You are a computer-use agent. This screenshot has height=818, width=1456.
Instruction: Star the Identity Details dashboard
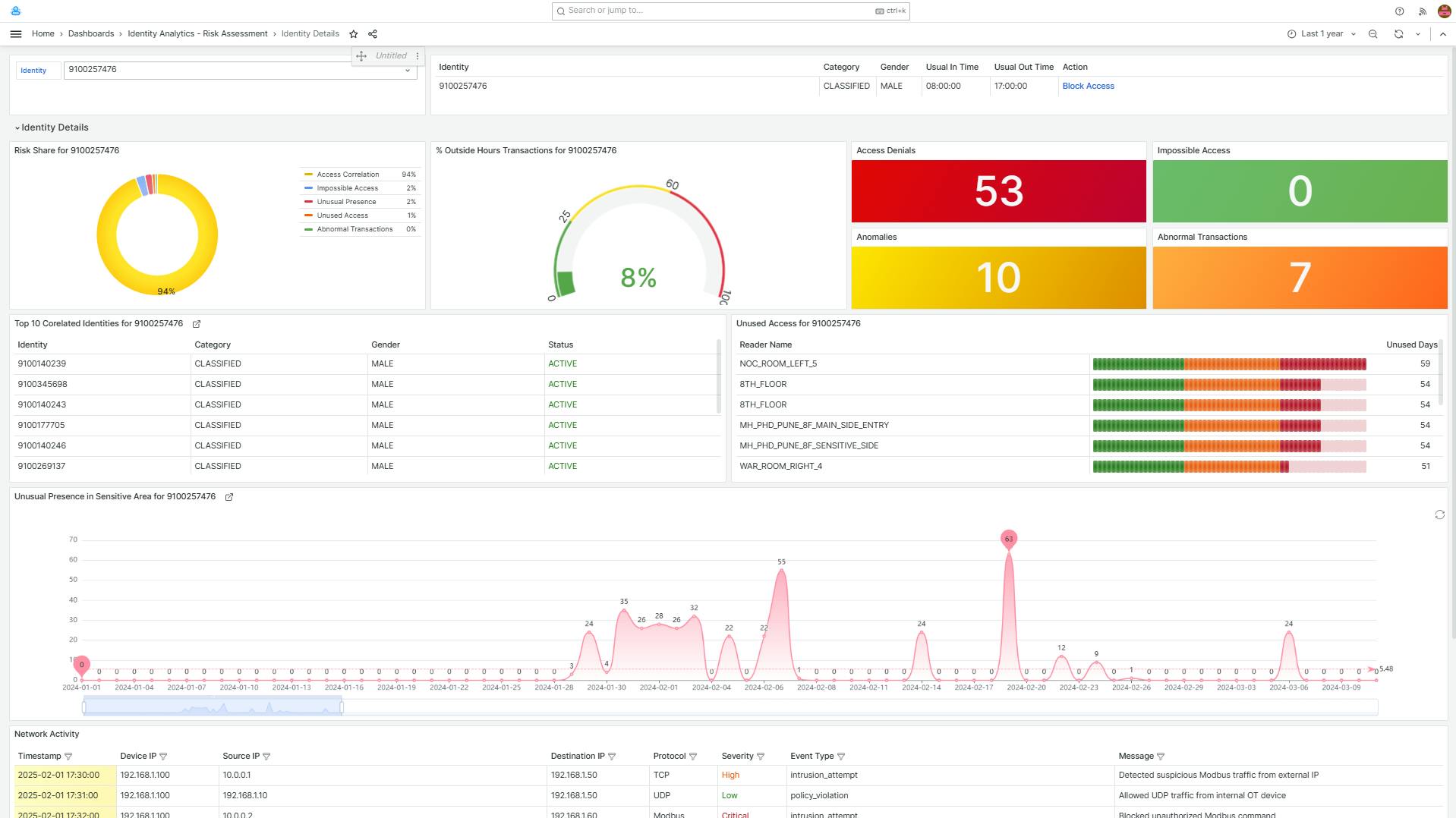click(x=354, y=33)
